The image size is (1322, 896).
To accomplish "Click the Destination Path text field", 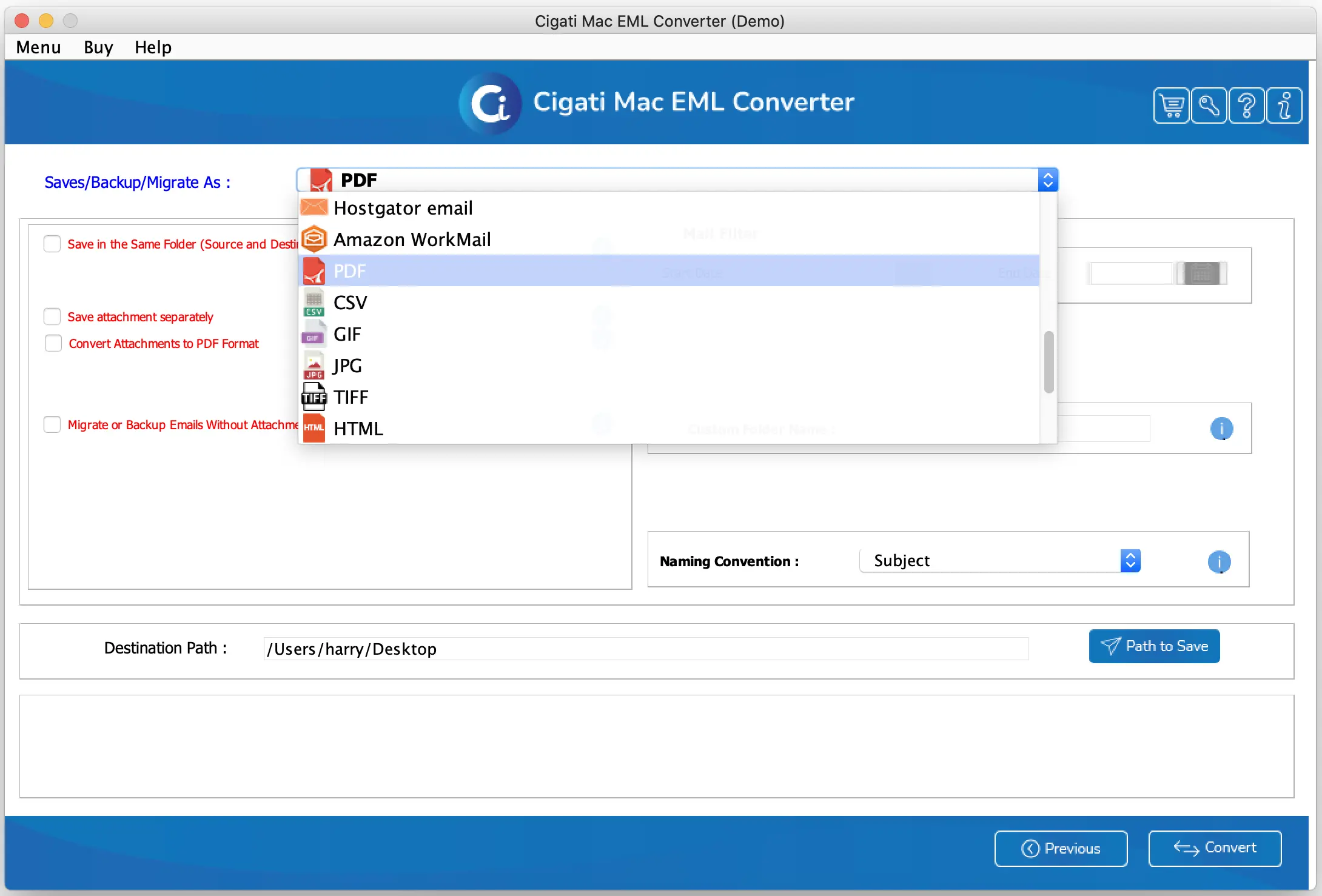I will click(x=646, y=649).
